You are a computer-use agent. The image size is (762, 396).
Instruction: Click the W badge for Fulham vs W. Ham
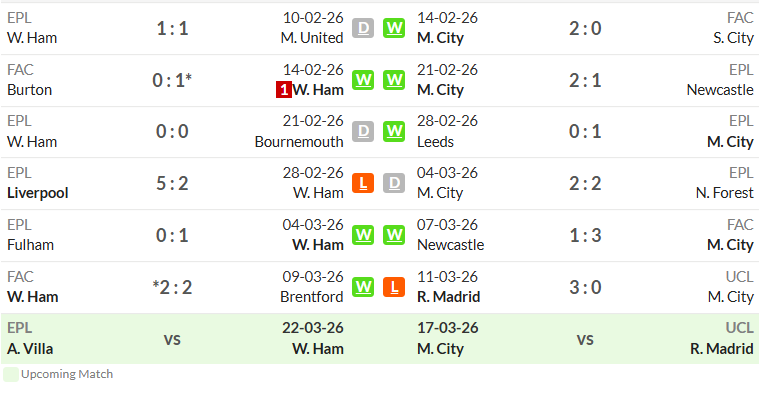click(x=363, y=236)
